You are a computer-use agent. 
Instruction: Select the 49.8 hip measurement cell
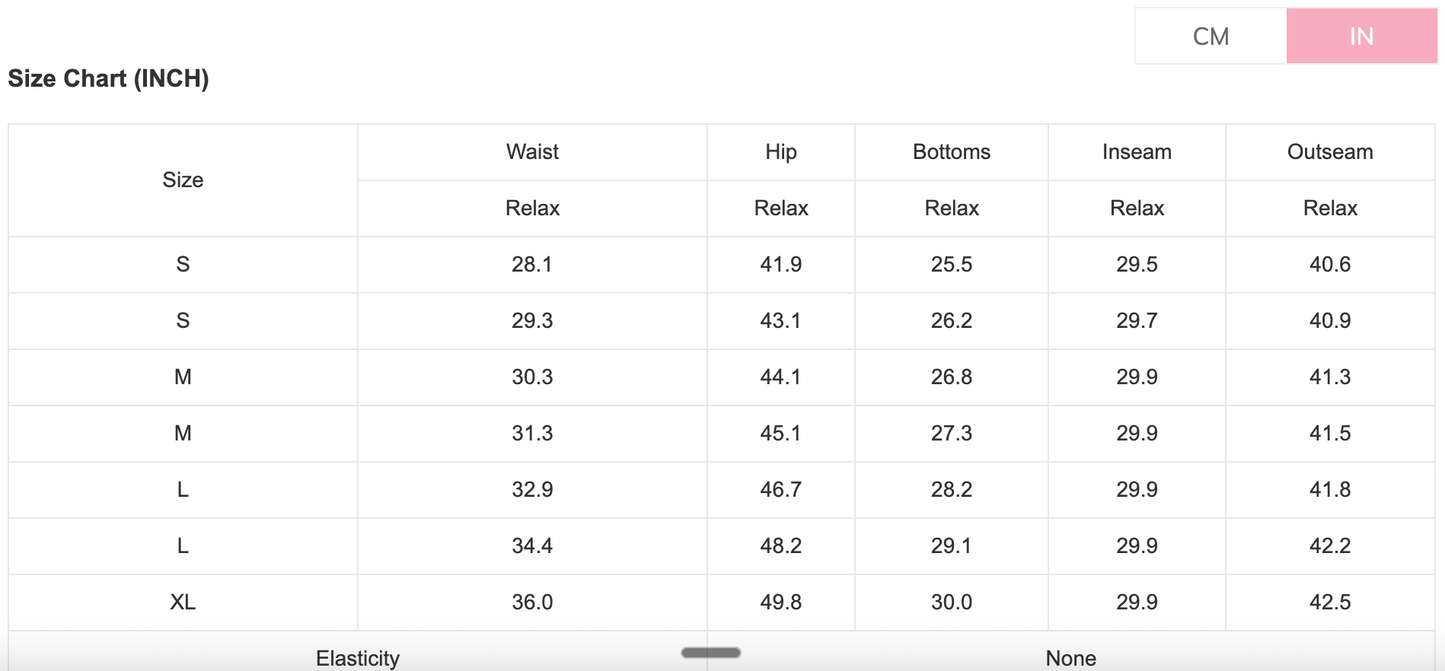click(x=781, y=602)
